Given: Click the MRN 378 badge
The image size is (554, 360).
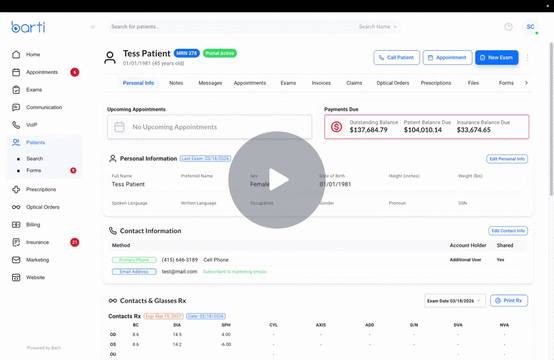Looking at the screenshot, I should pyautogui.click(x=187, y=53).
